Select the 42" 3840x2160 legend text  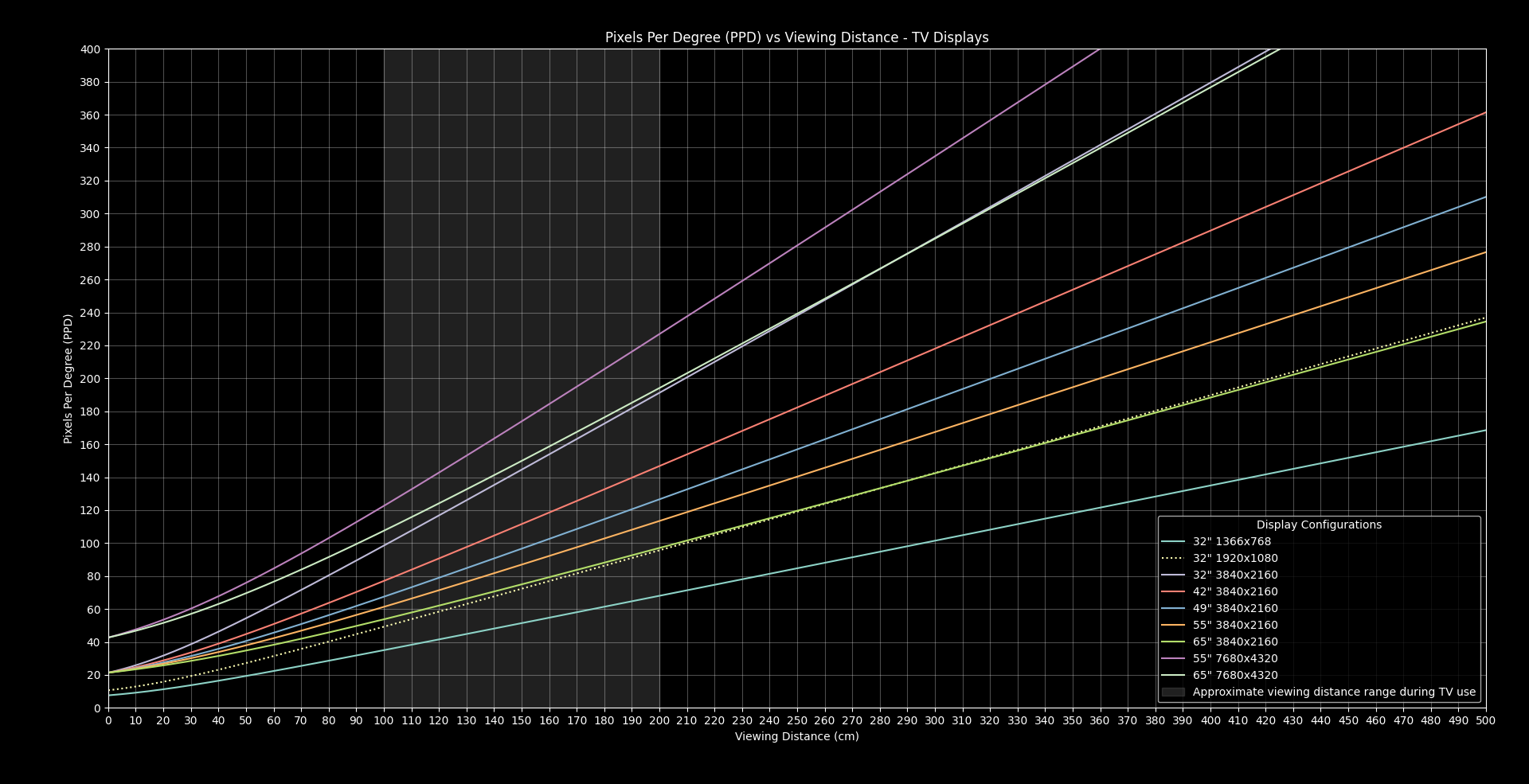(x=1235, y=592)
